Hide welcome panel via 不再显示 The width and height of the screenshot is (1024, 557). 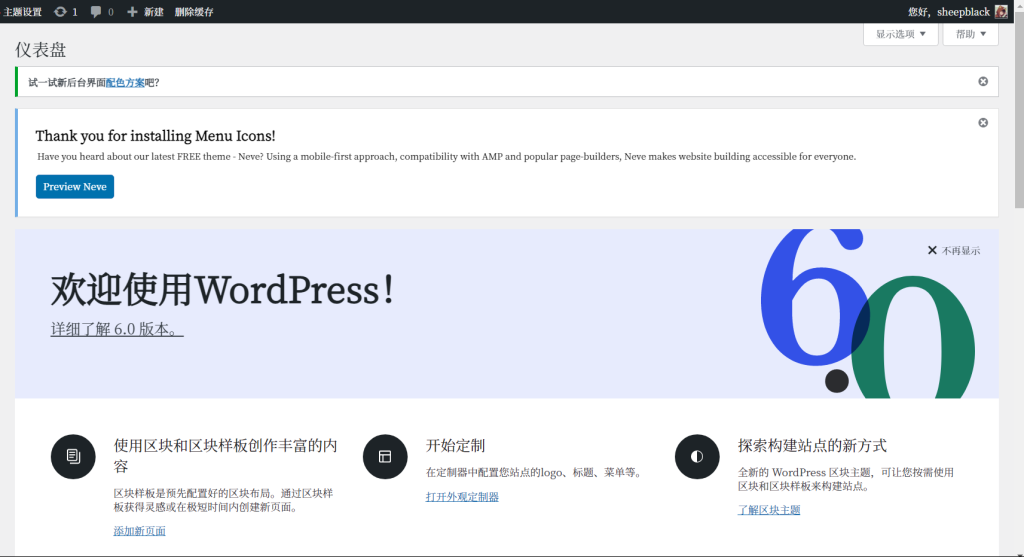tap(953, 251)
